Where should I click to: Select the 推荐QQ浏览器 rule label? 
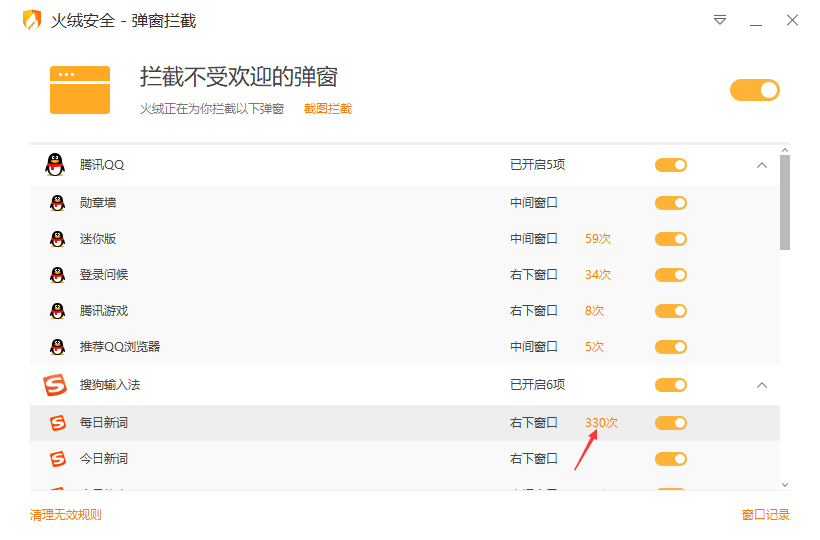[120, 347]
